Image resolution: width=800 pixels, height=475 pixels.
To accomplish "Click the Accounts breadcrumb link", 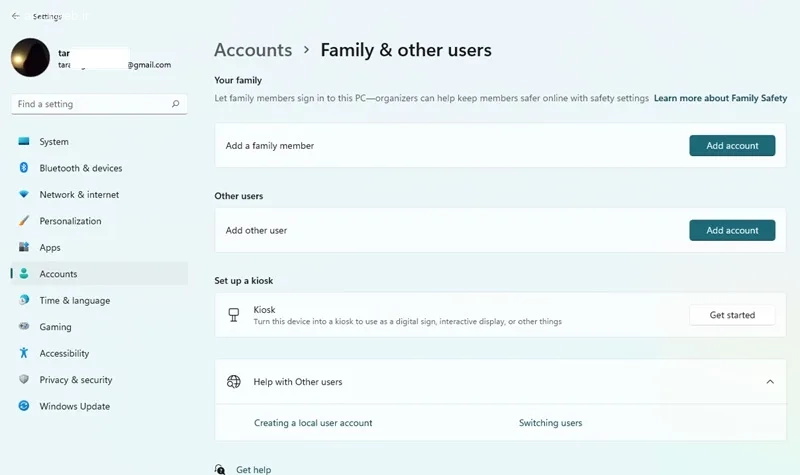I will (x=253, y=50).
